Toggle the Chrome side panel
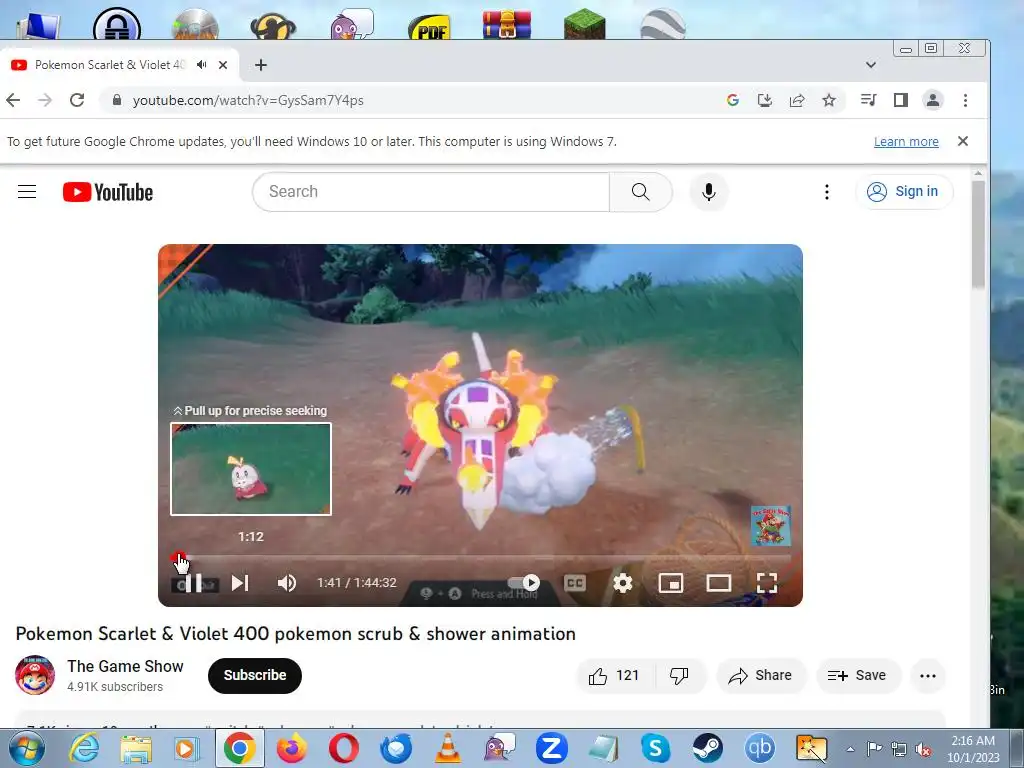The width and height of the screenshot is (1024, 768). coord(901,100)
